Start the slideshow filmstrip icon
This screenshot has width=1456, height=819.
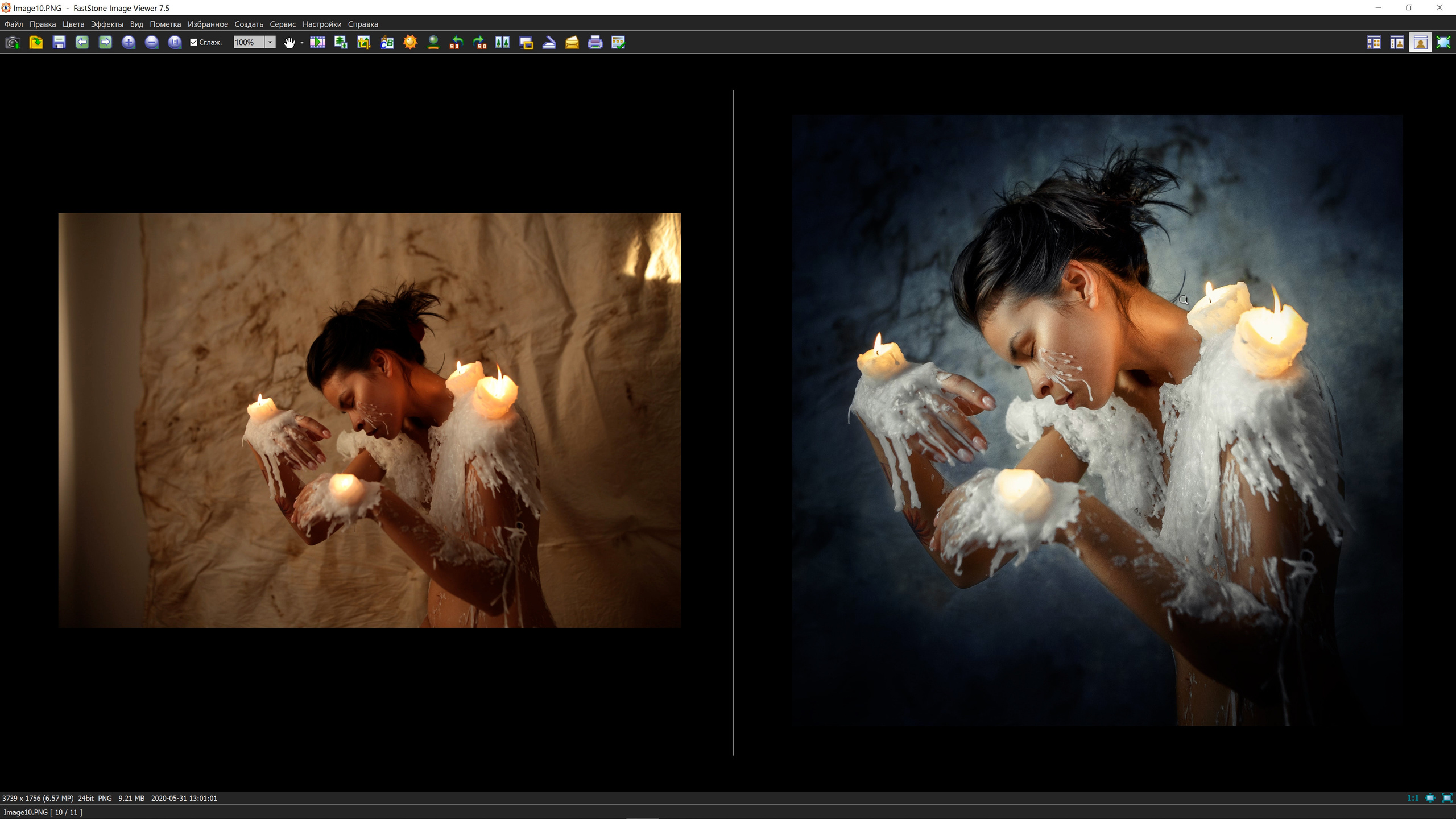(317, 43)
